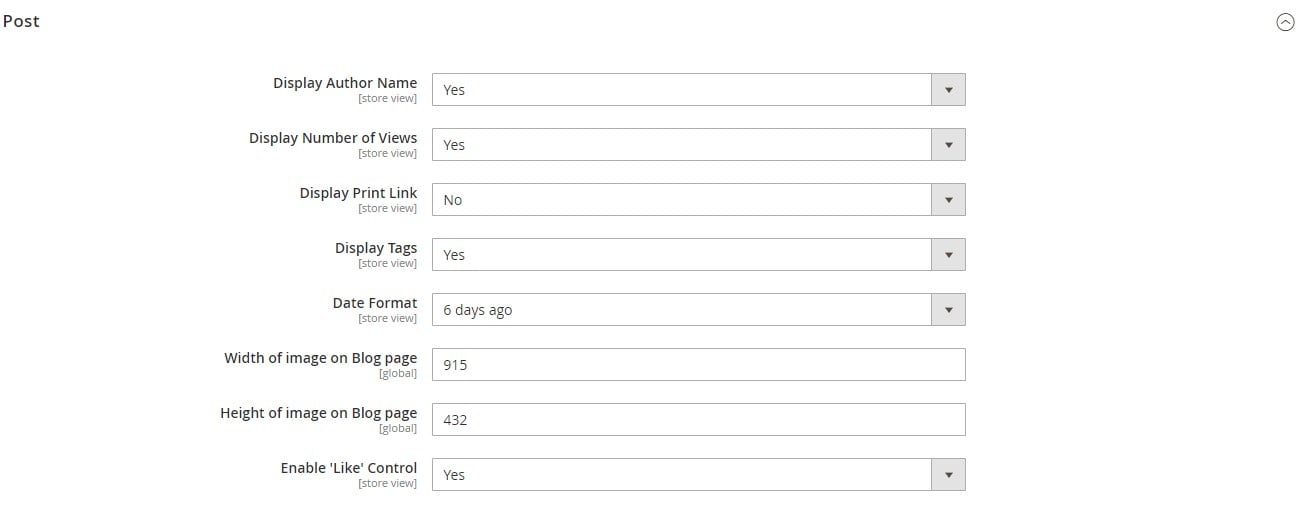Click the Display Tags label text
Image resolution: width=1310 pixels, height=506 pixels.
(x=376, y=248)
